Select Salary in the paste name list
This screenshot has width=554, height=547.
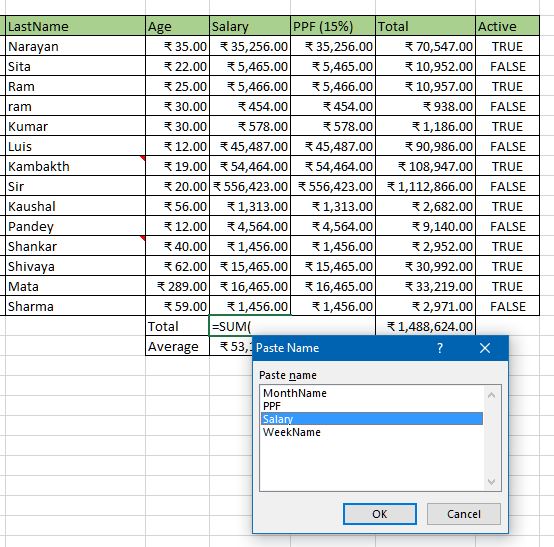point(372,419)
